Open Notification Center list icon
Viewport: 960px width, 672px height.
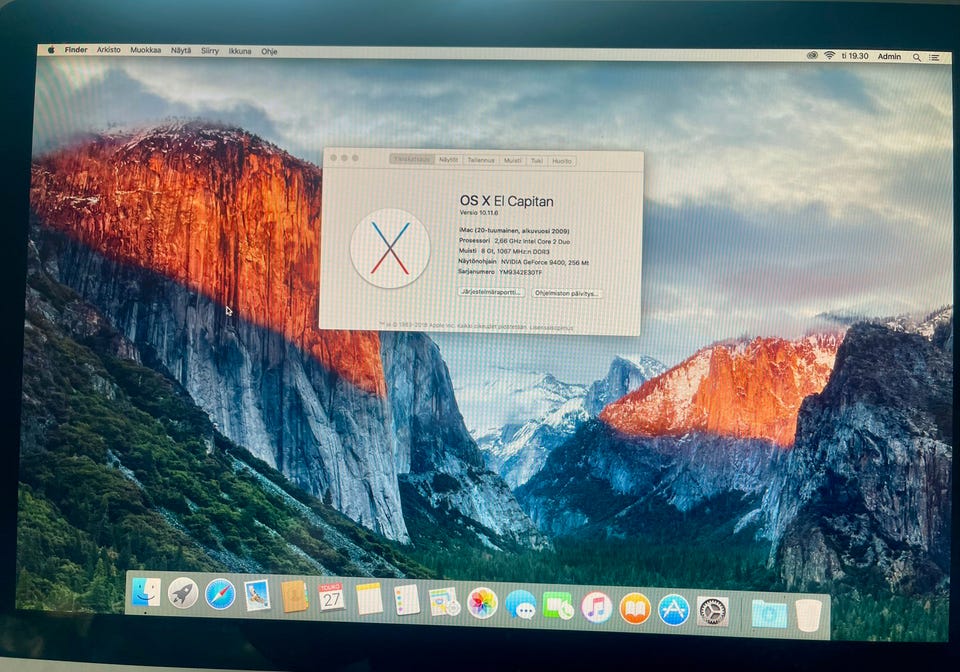[935, 57]
